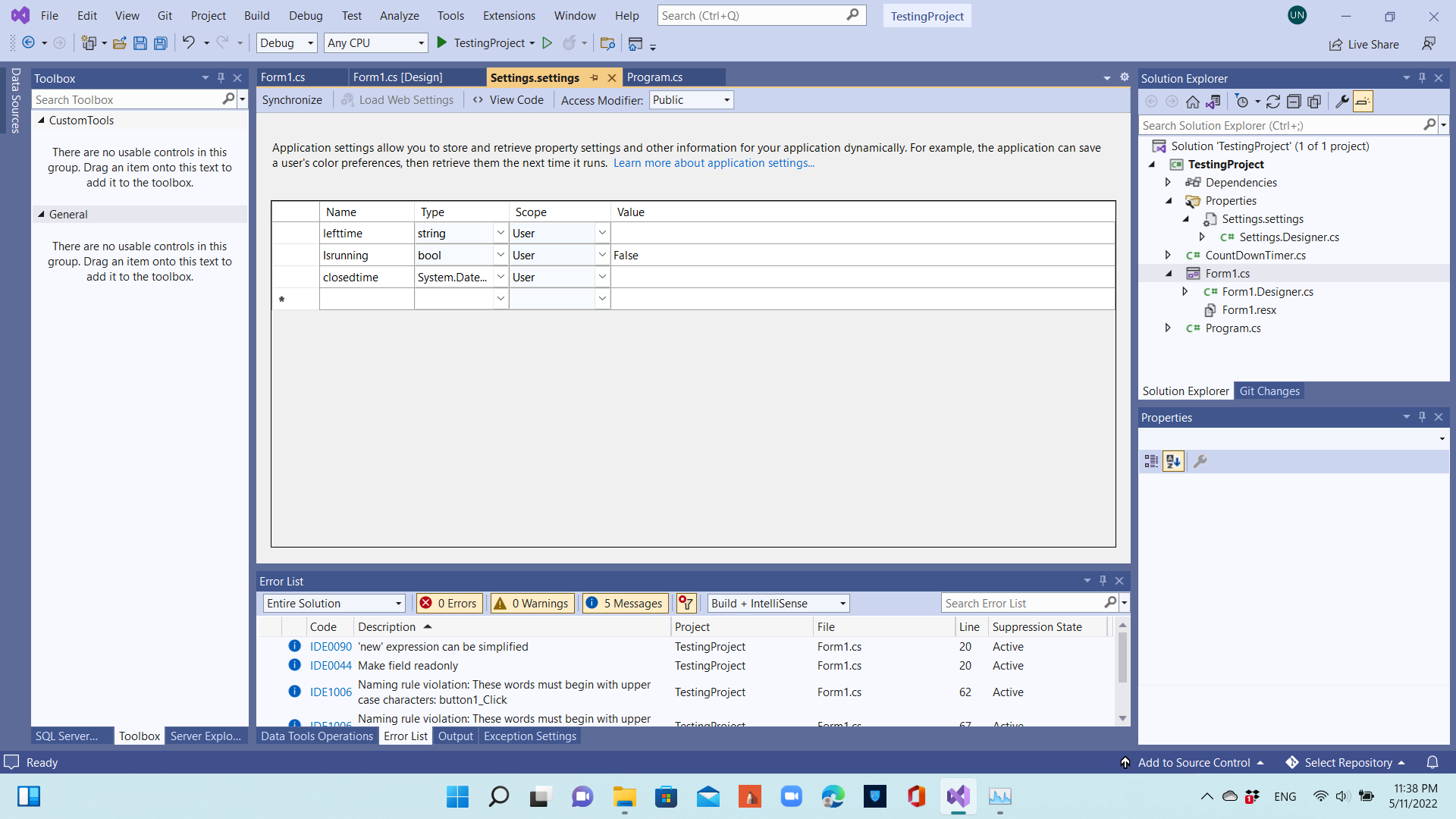
Task: Toggle pin on Settings.settings tab
Action: (594, 77)
